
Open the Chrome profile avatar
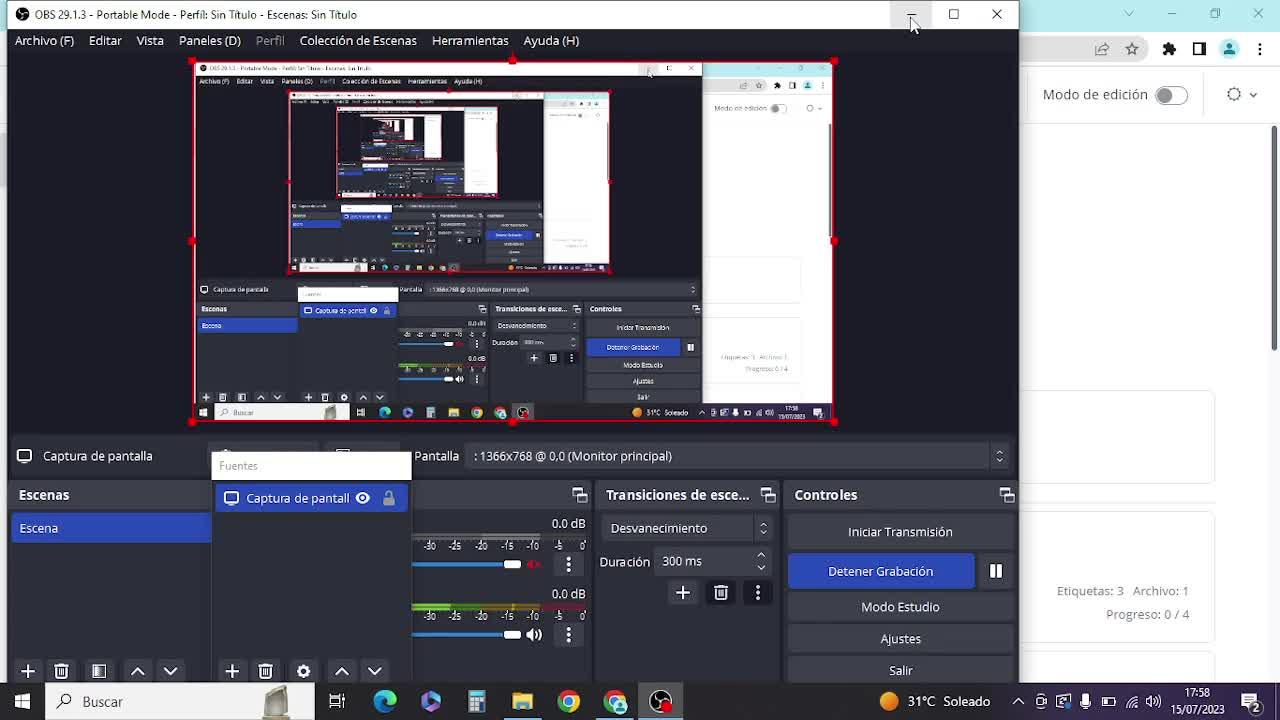[x=1230, y=49]
